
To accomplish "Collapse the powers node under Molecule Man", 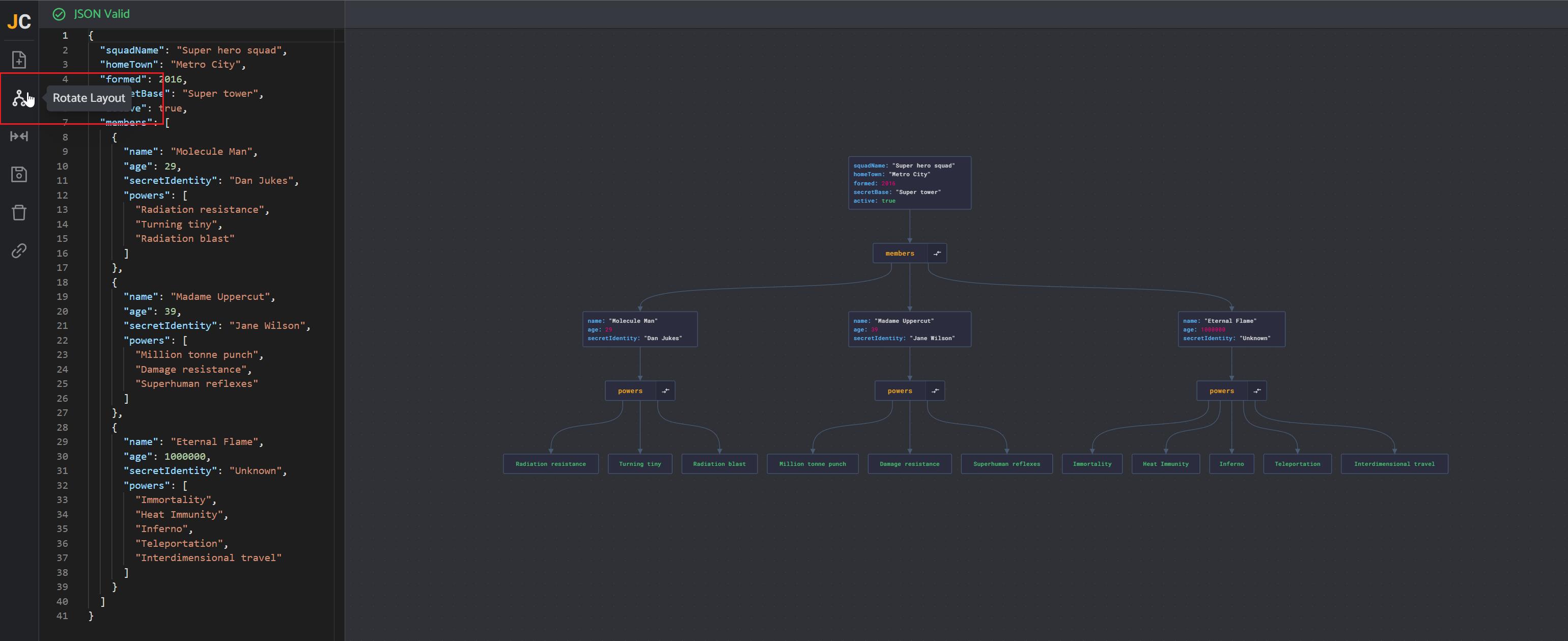I will [665, 391].
